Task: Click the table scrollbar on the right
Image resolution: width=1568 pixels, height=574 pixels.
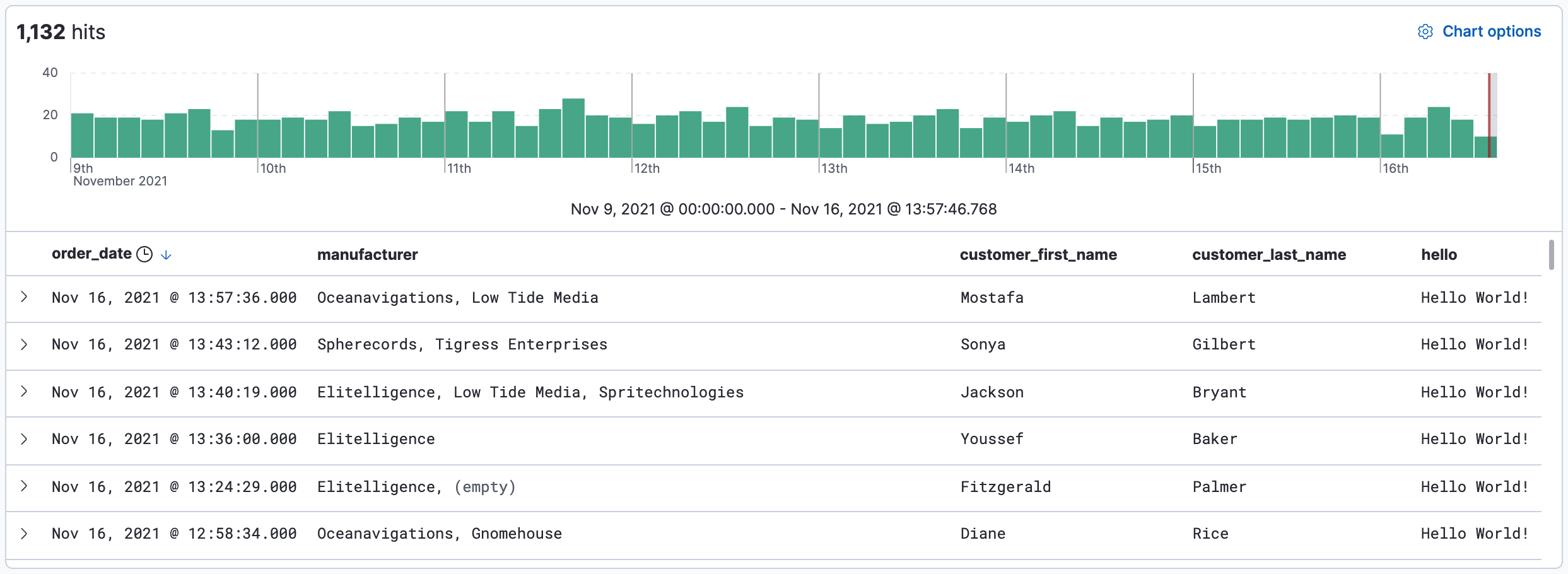Action: pos(1550,255)
